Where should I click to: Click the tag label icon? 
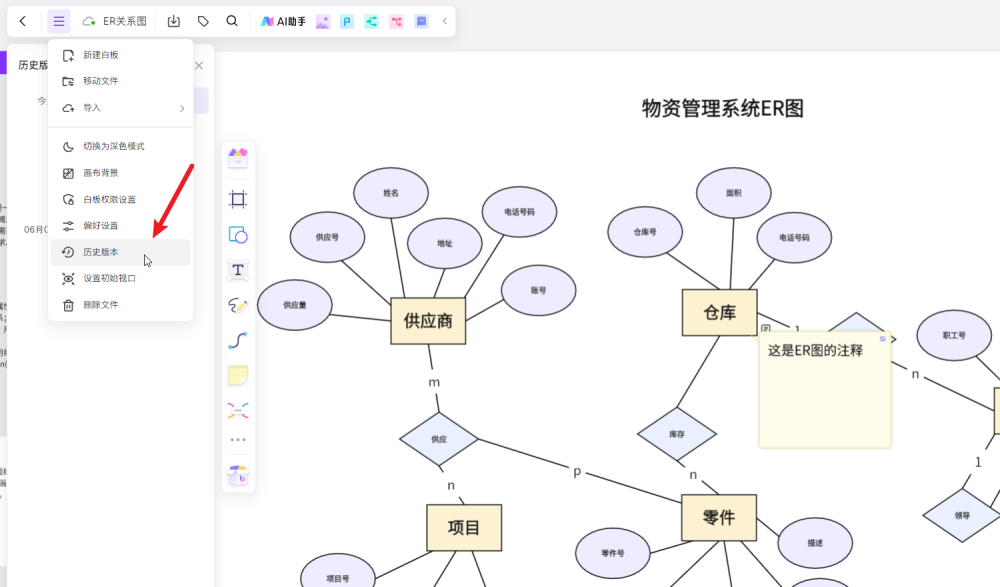(203, 21)
